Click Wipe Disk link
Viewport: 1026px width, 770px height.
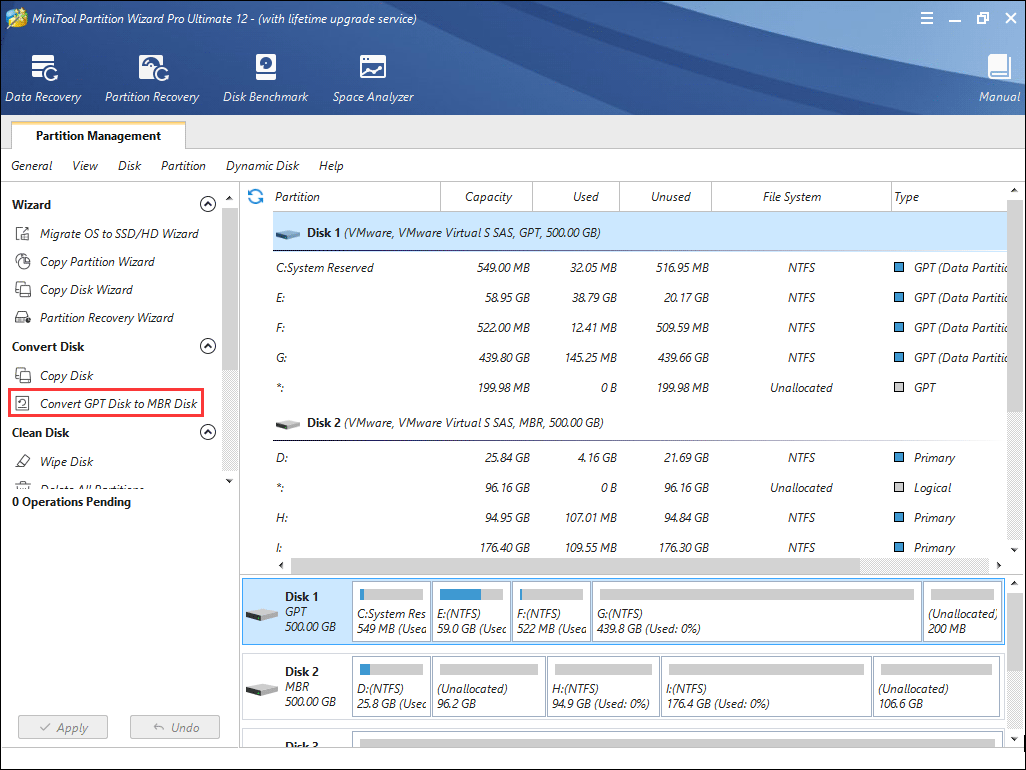pos(67,461)
